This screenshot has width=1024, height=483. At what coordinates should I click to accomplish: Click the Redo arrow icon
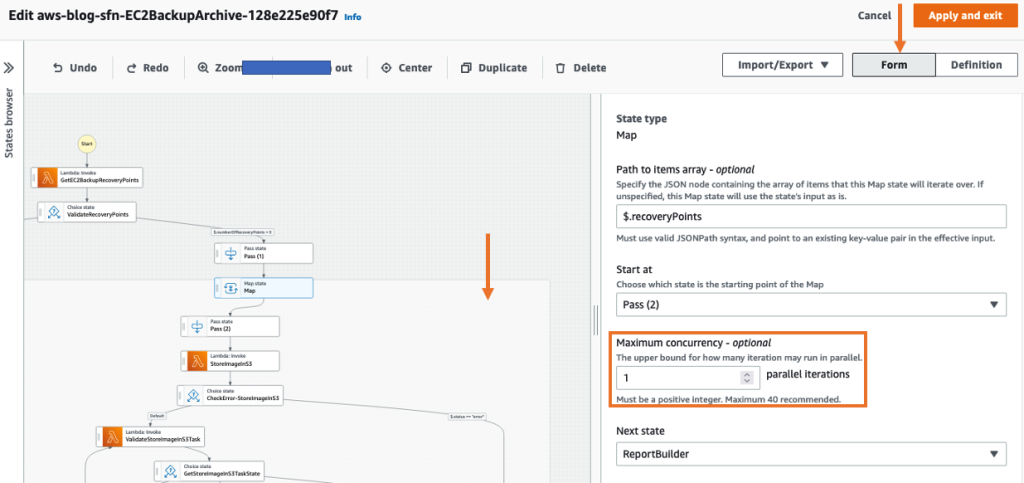point(131,68)
